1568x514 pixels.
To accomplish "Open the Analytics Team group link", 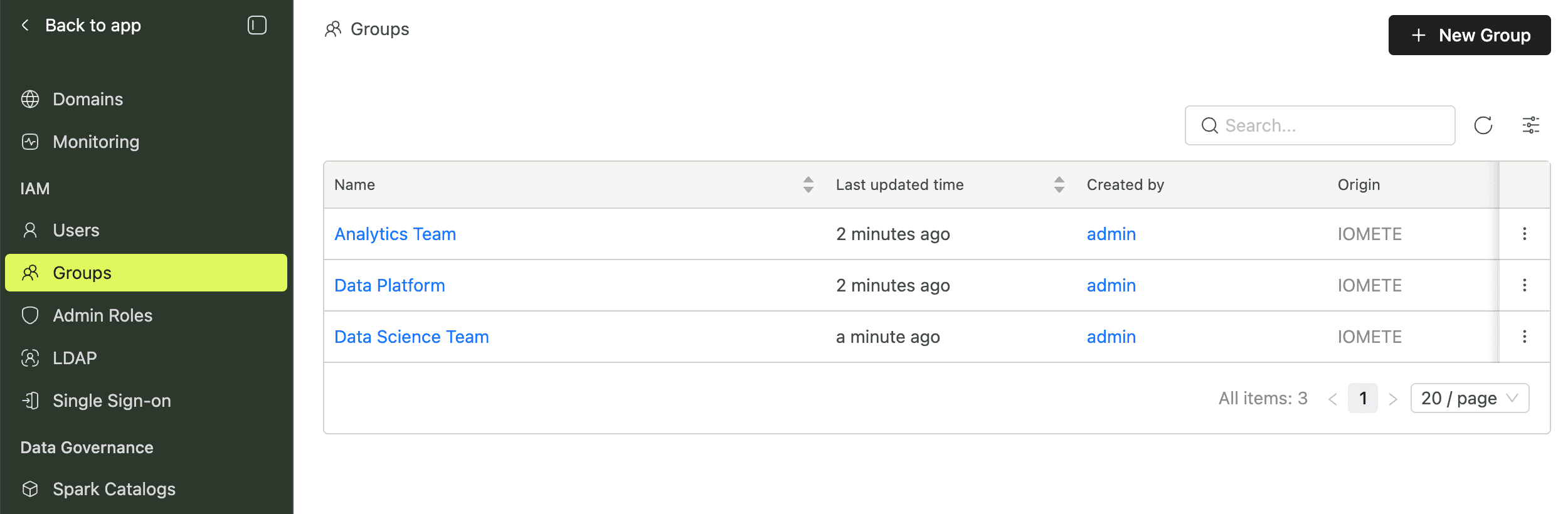I will (x=395, y=234).
